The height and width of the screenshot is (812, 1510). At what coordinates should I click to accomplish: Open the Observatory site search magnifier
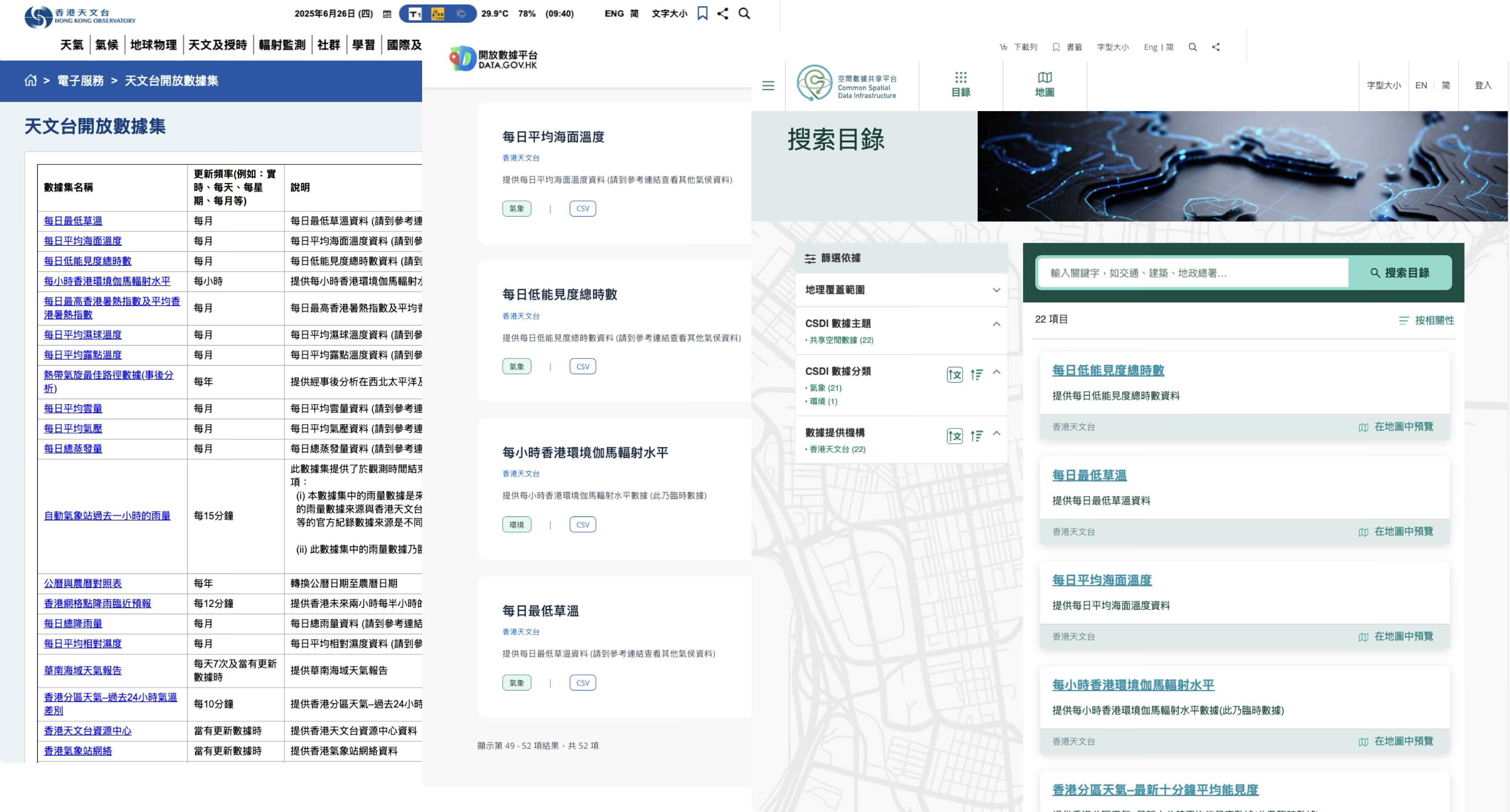coord(744,13)
